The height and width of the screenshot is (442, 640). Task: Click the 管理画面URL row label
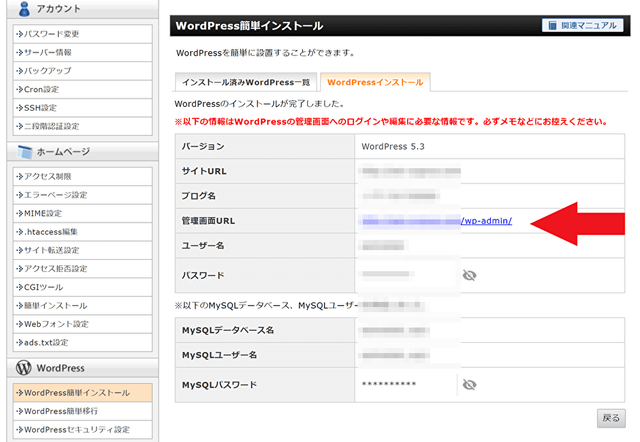point(208,221)
